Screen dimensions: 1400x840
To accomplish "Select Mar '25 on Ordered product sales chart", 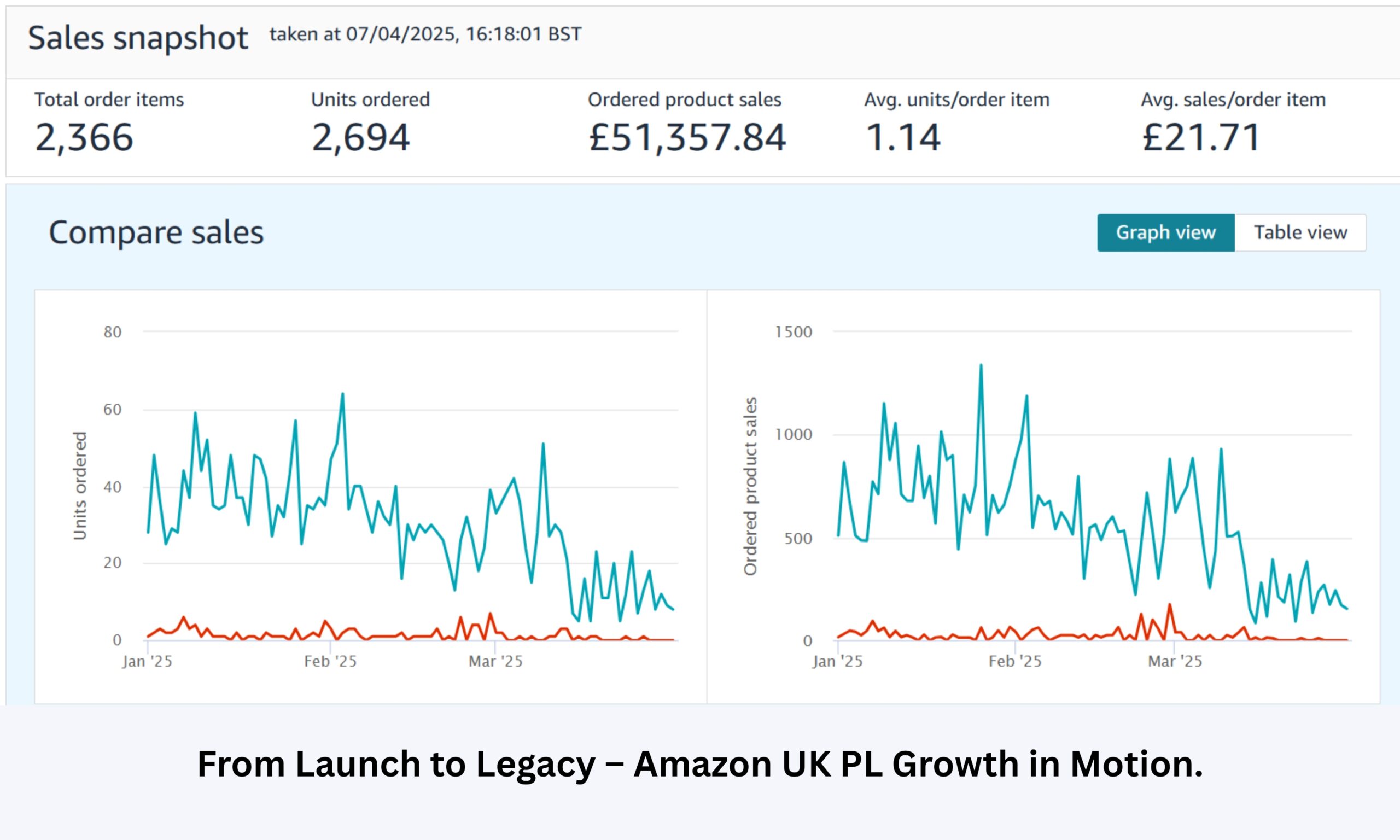I will 1175,661.
